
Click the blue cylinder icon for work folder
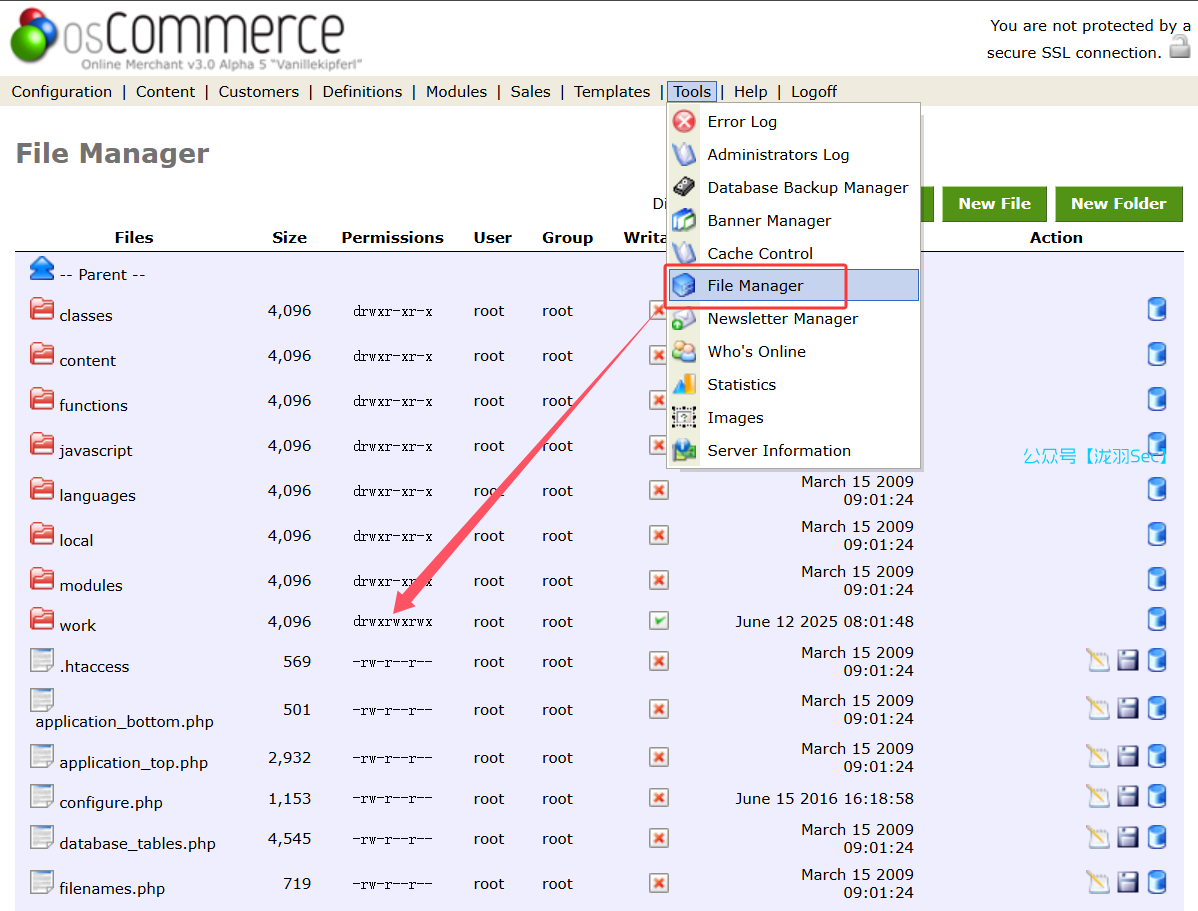[x=1157, y=619]
